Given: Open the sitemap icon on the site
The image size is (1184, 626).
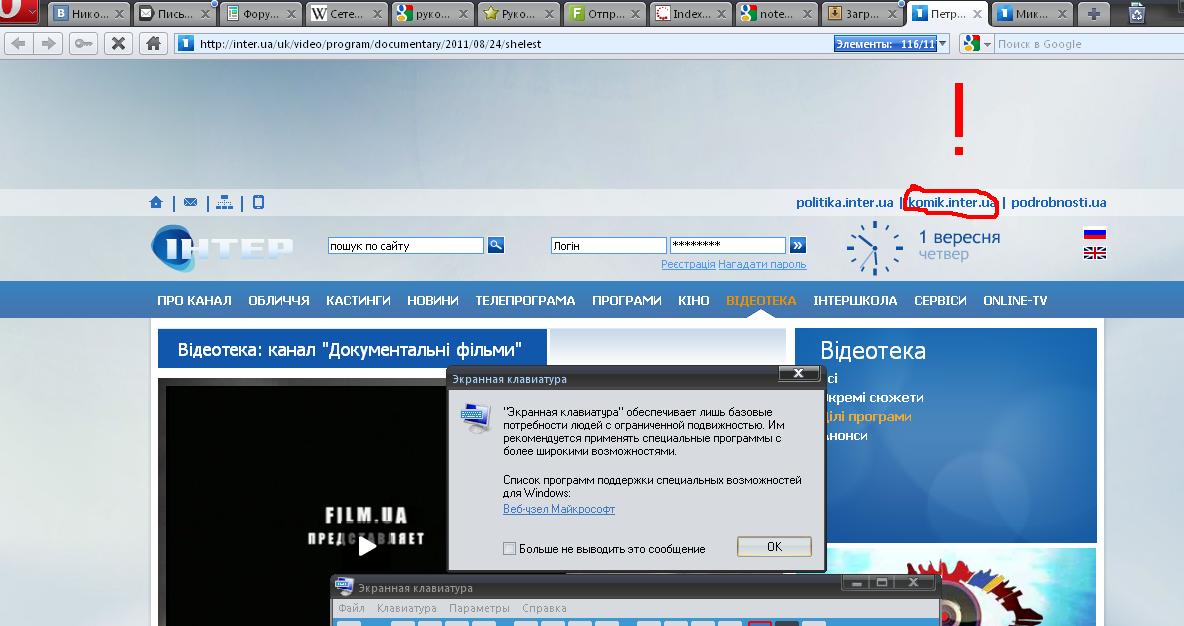Looking at the screenshot, I should point(224,202).
